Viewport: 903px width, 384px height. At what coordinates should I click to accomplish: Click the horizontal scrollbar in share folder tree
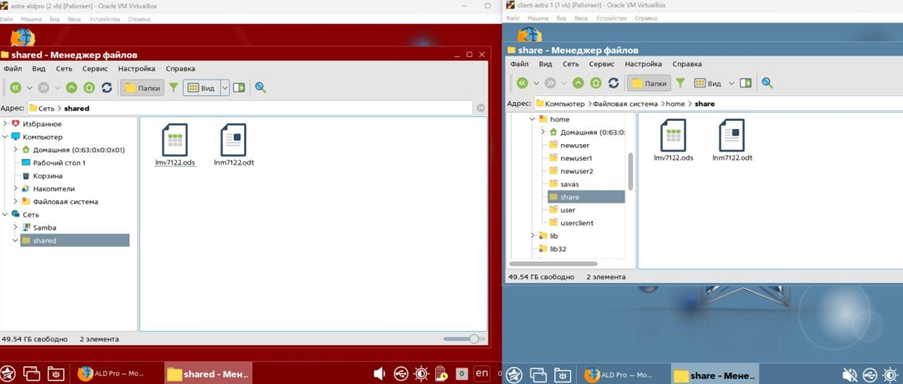pos(553,264)
